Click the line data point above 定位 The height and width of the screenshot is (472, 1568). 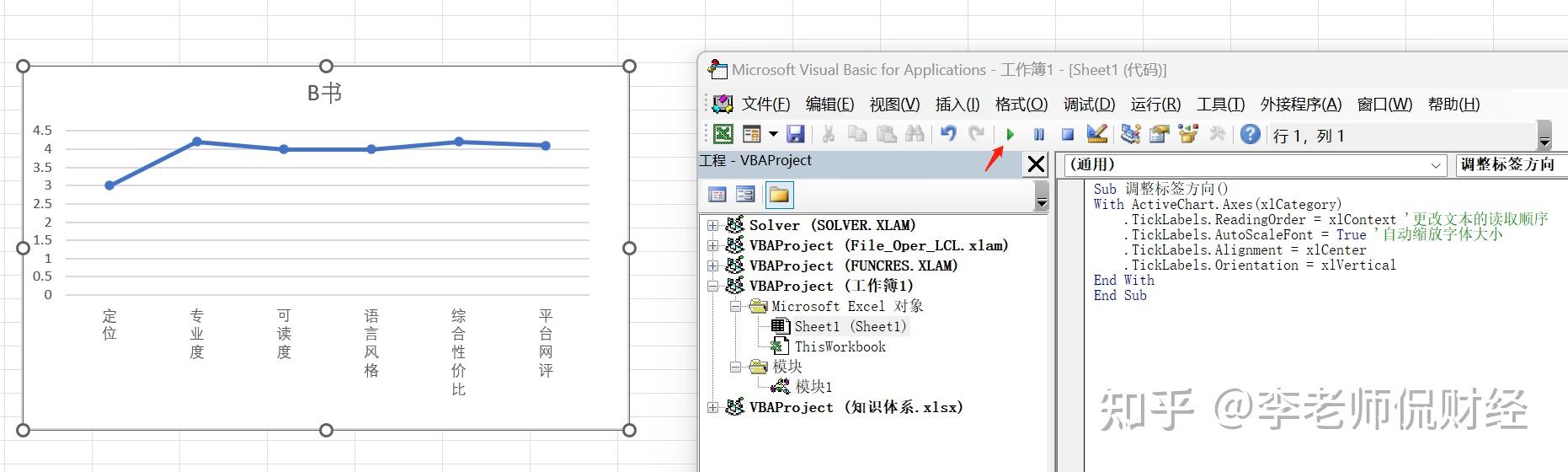[x=109, y=185]
